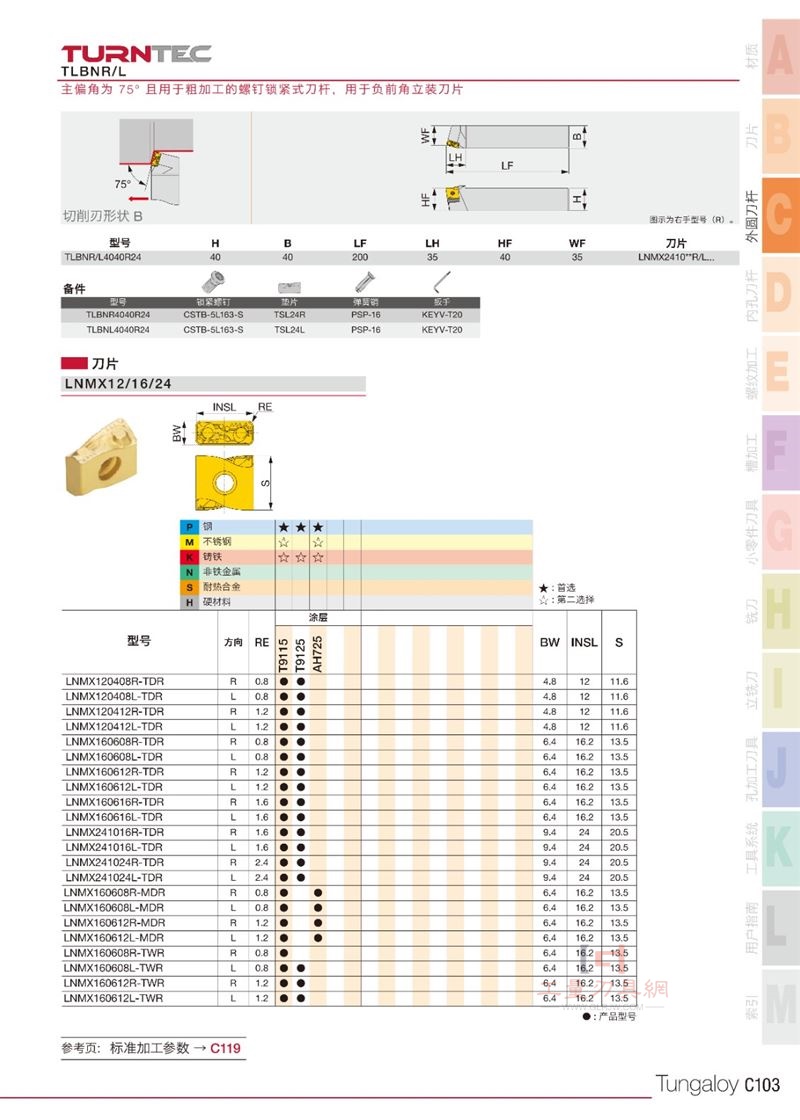Click the filled star legend 首选
Viewport: 800px width, 1120px height.
(x=557, y=587)
